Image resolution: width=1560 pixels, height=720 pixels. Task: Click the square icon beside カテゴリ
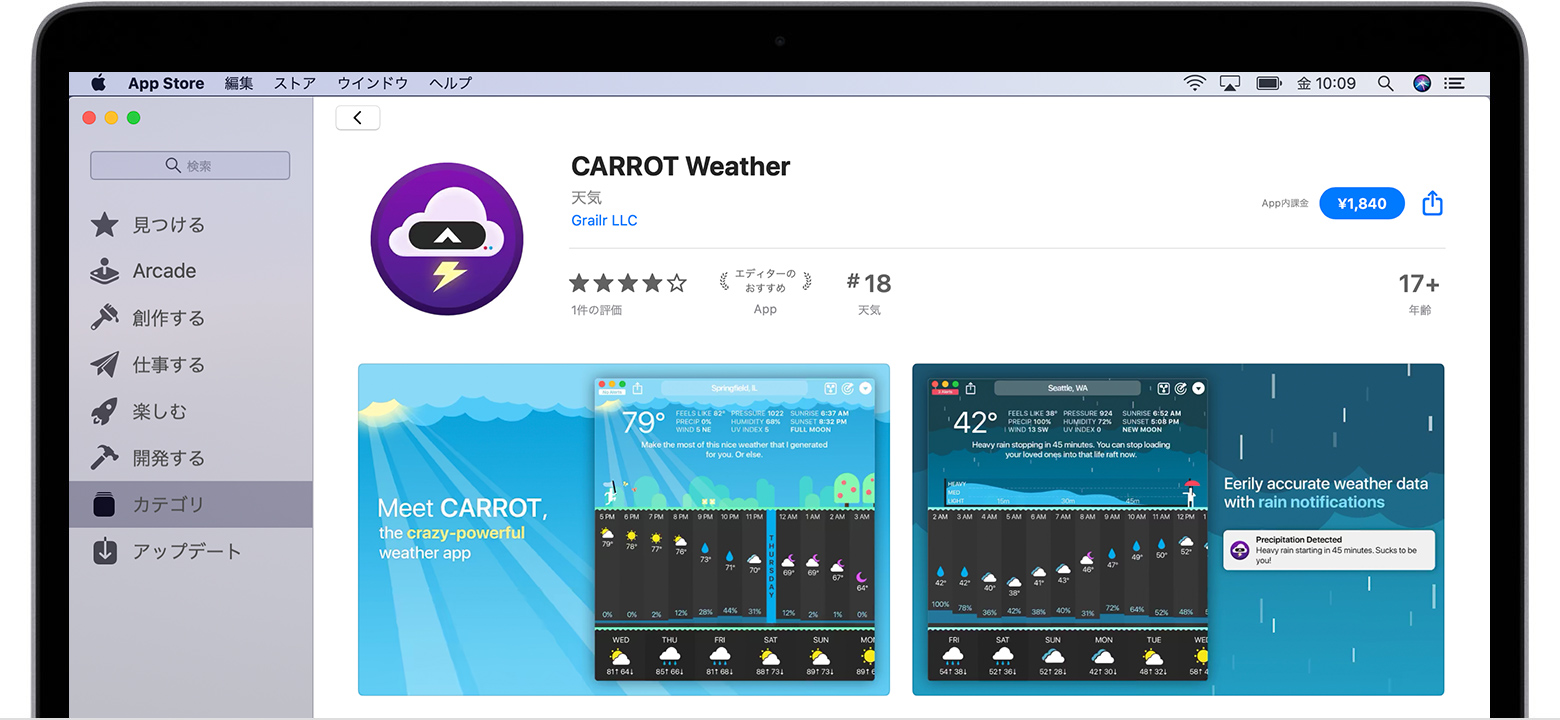tap(105, 505)
